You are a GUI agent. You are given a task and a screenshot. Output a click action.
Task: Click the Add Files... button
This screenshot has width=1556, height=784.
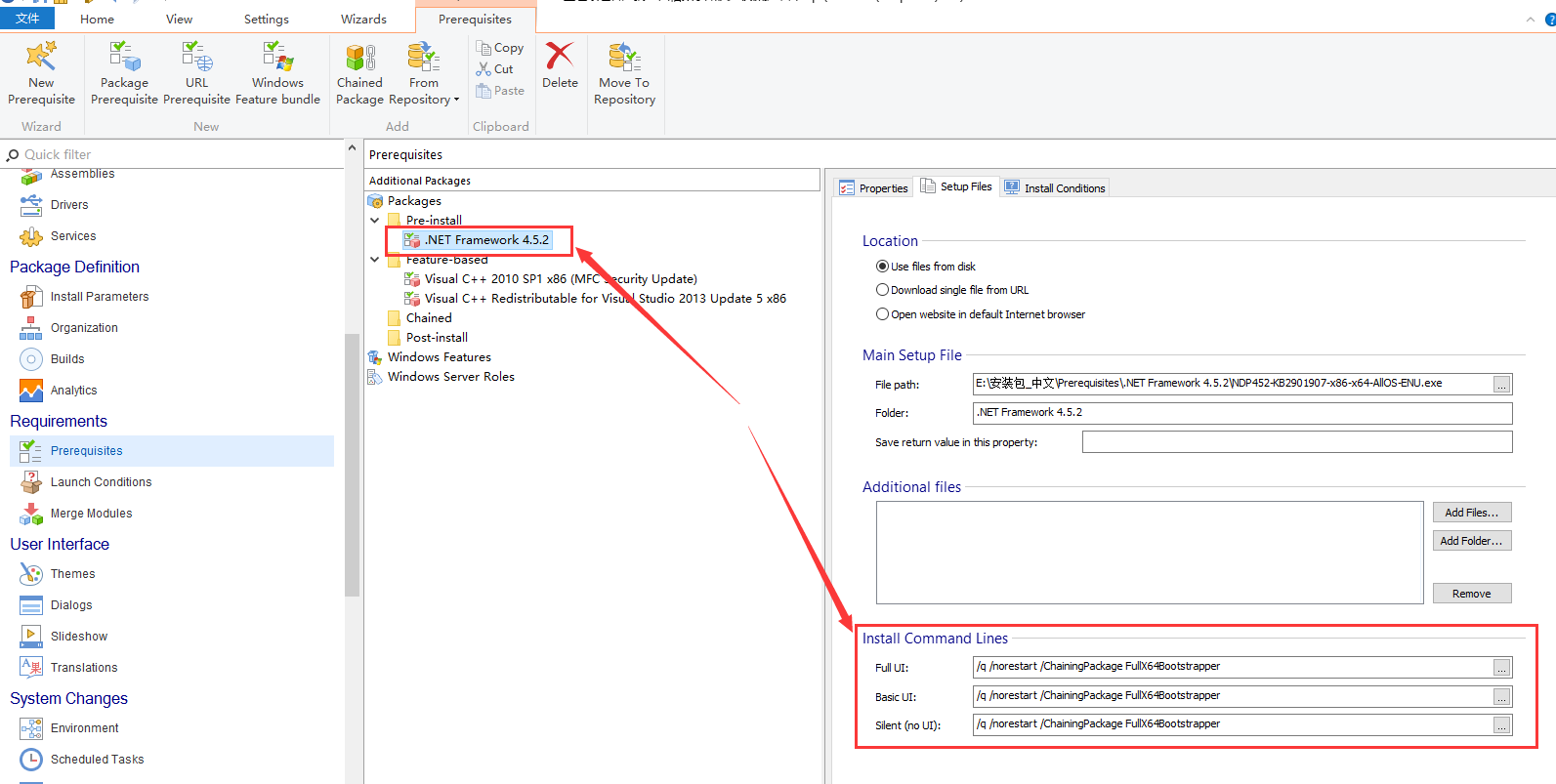tap(1472, 513)
